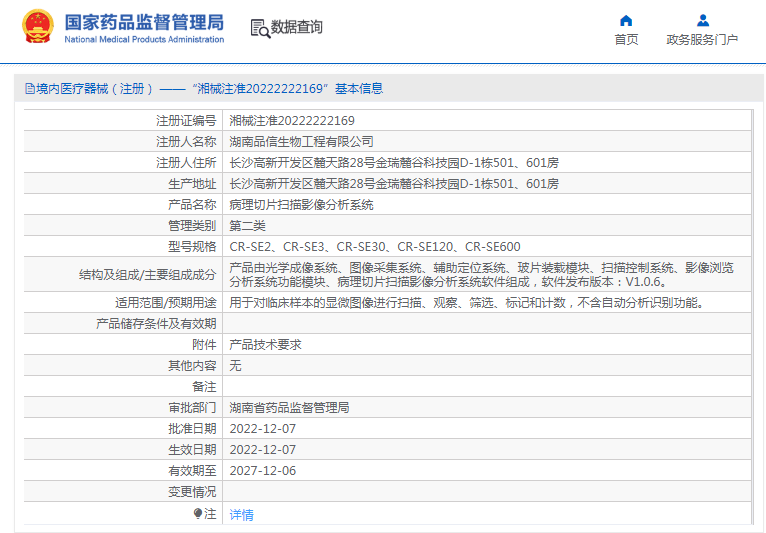Click National Medical Products Administration text
The image size is (766, 533).
(144, 39)
